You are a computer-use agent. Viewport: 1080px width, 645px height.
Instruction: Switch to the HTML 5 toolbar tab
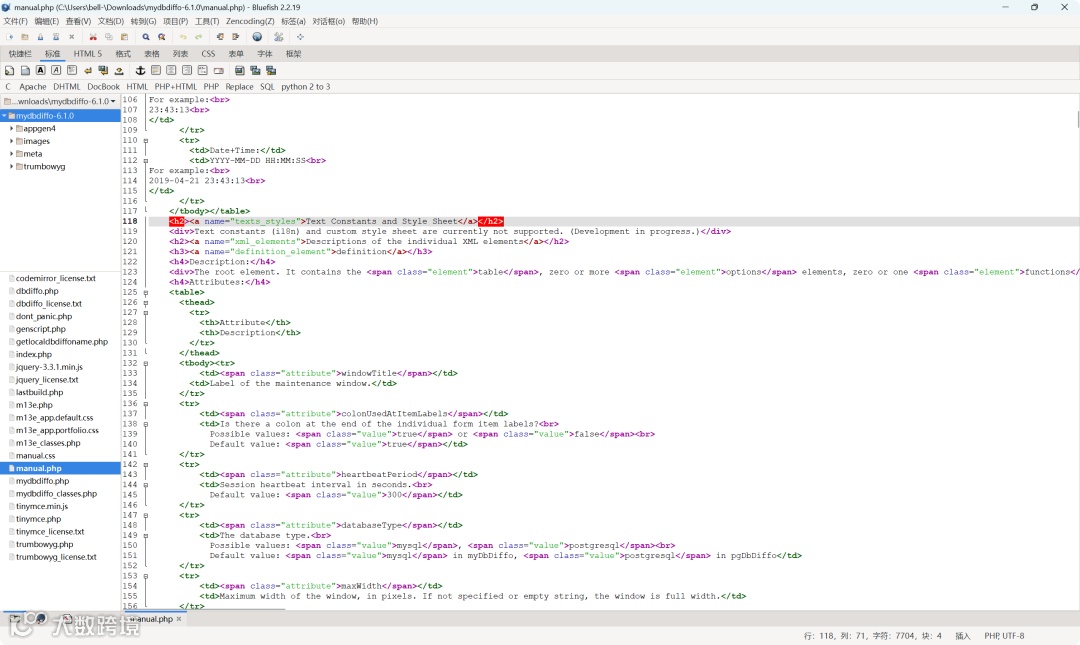point(87,54)
